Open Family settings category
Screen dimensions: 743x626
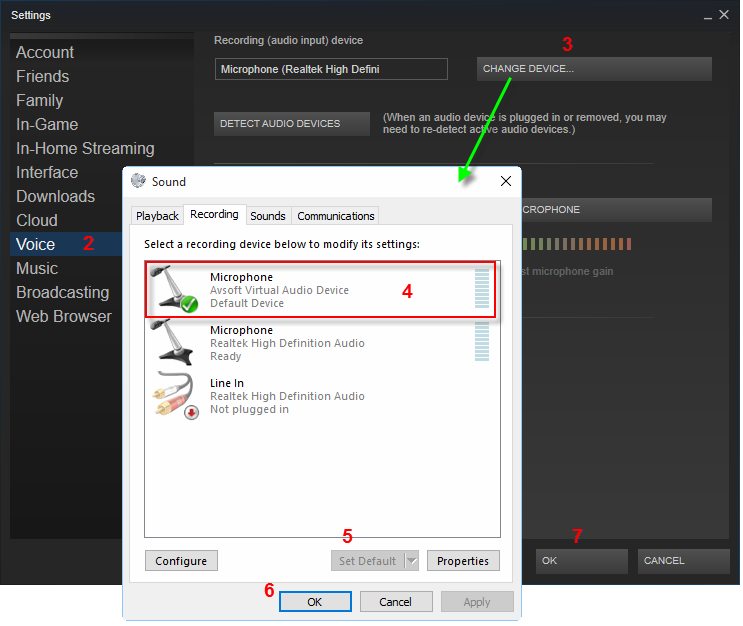pyautogui.click(x=40, y=100)
